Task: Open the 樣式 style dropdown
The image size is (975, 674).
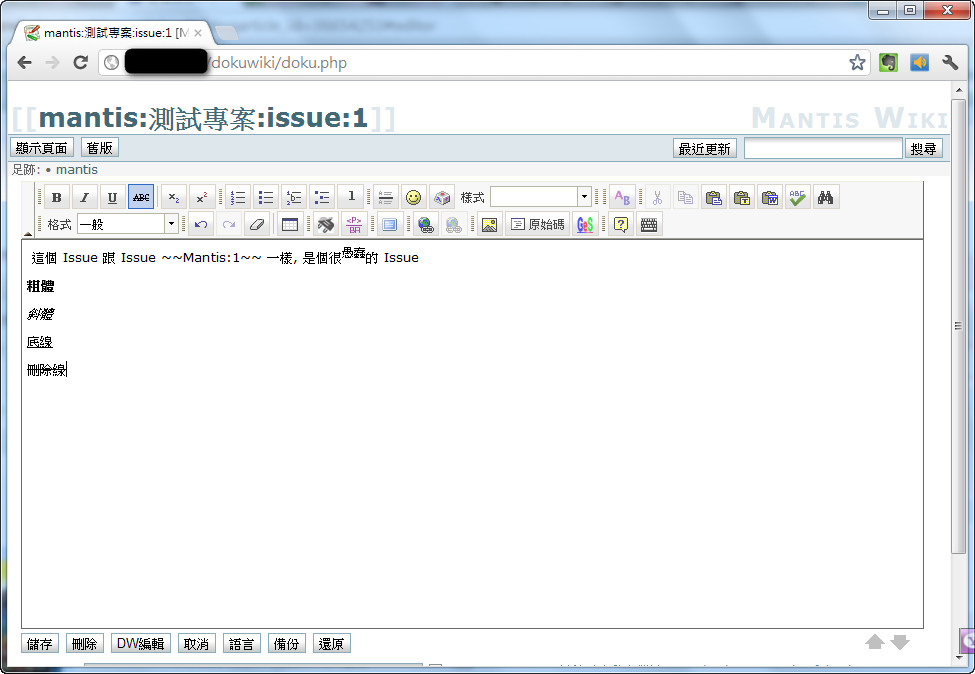Action: click(x=584, y=196)
